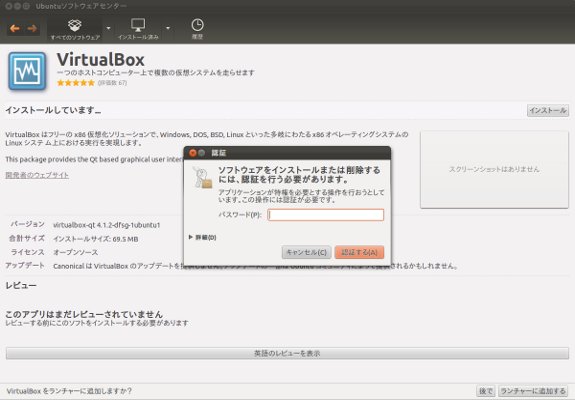Click the installing status text インストールしています
The width and height of the screenshot is (575, 400).
(53, 110)
